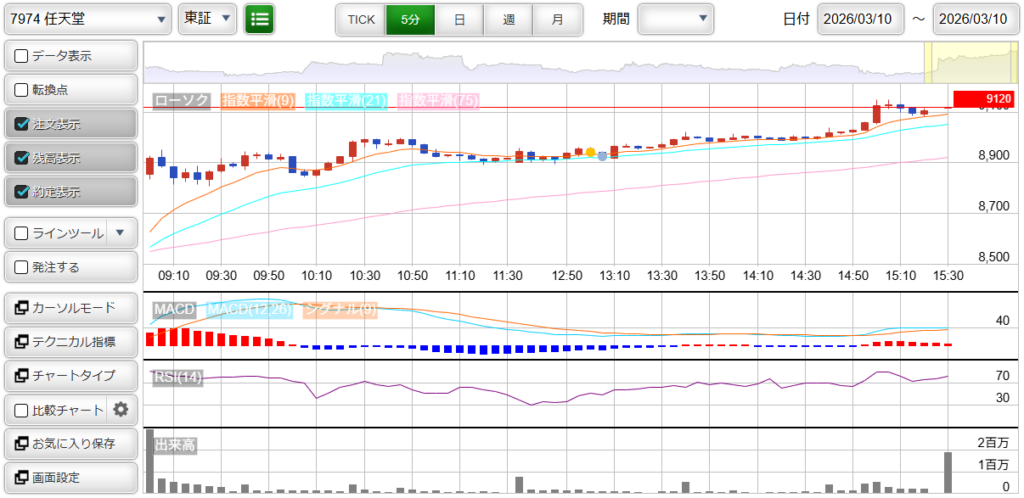Switch to the TICK chart tab
Image resolution: width=1024 pixels, height=498 pixels.
(360, 19)
